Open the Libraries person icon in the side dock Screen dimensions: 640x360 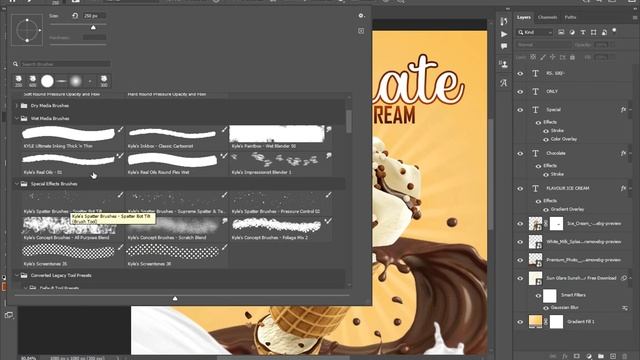pyautogui.click(x=504, y=64)
